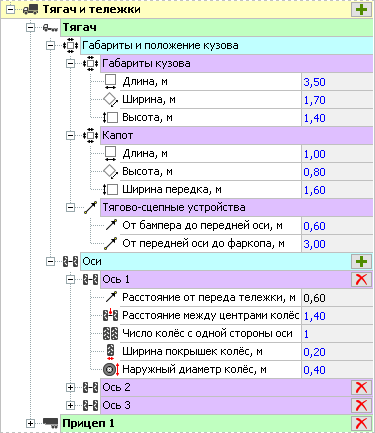
Task: Delete Ось 3 with its red X
Action: 362,405
